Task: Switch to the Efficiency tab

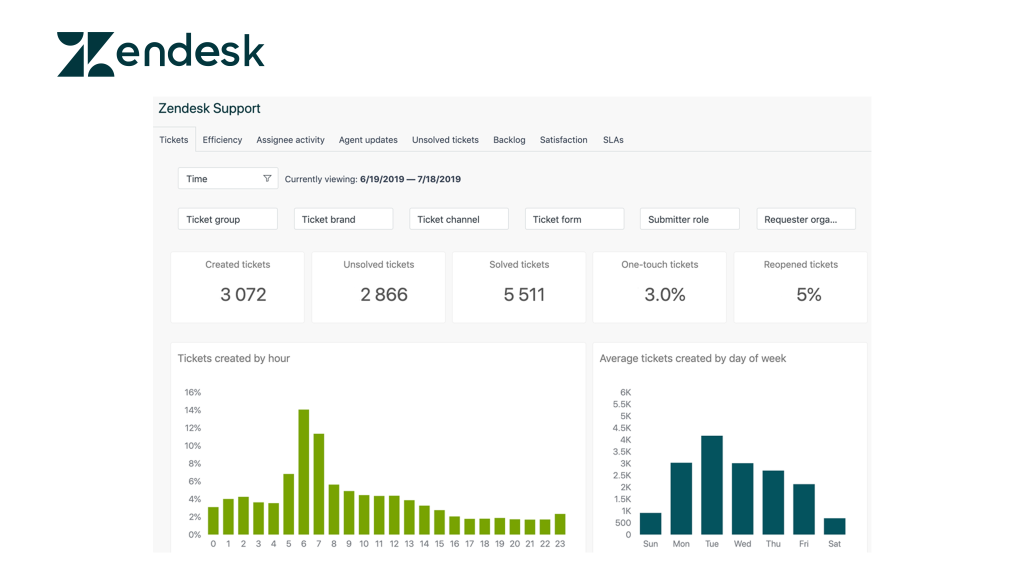Action: (222, 140)
